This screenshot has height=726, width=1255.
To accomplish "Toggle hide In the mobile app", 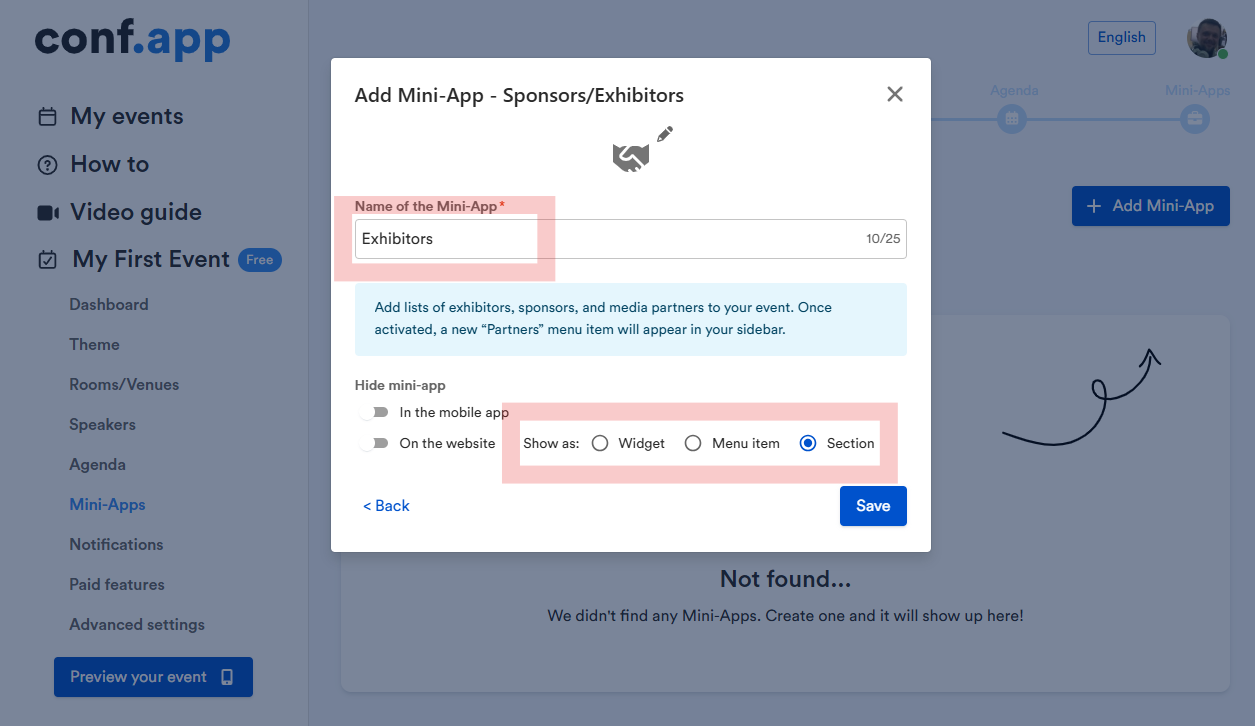I will coord(375,412).
